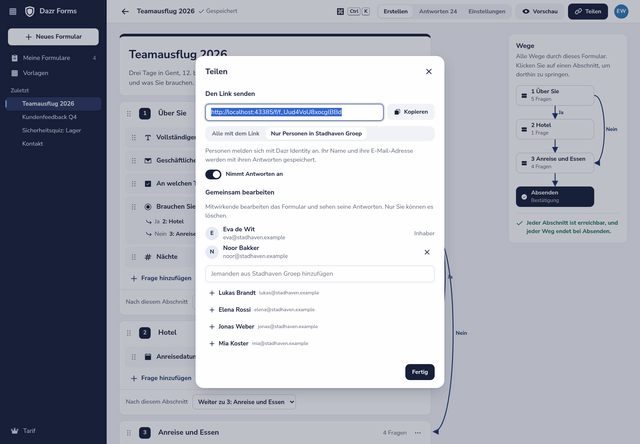
Task: Click the Teilen button in header
Action: coord(588,11)
